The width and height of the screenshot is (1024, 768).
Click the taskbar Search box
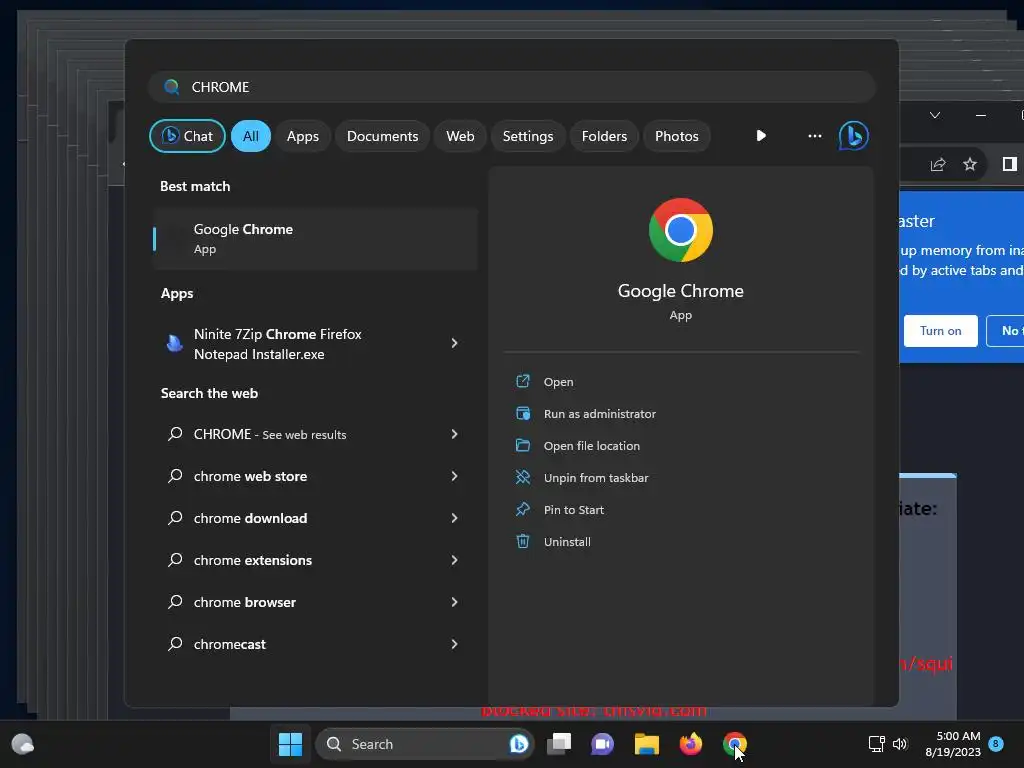(424, 744)
